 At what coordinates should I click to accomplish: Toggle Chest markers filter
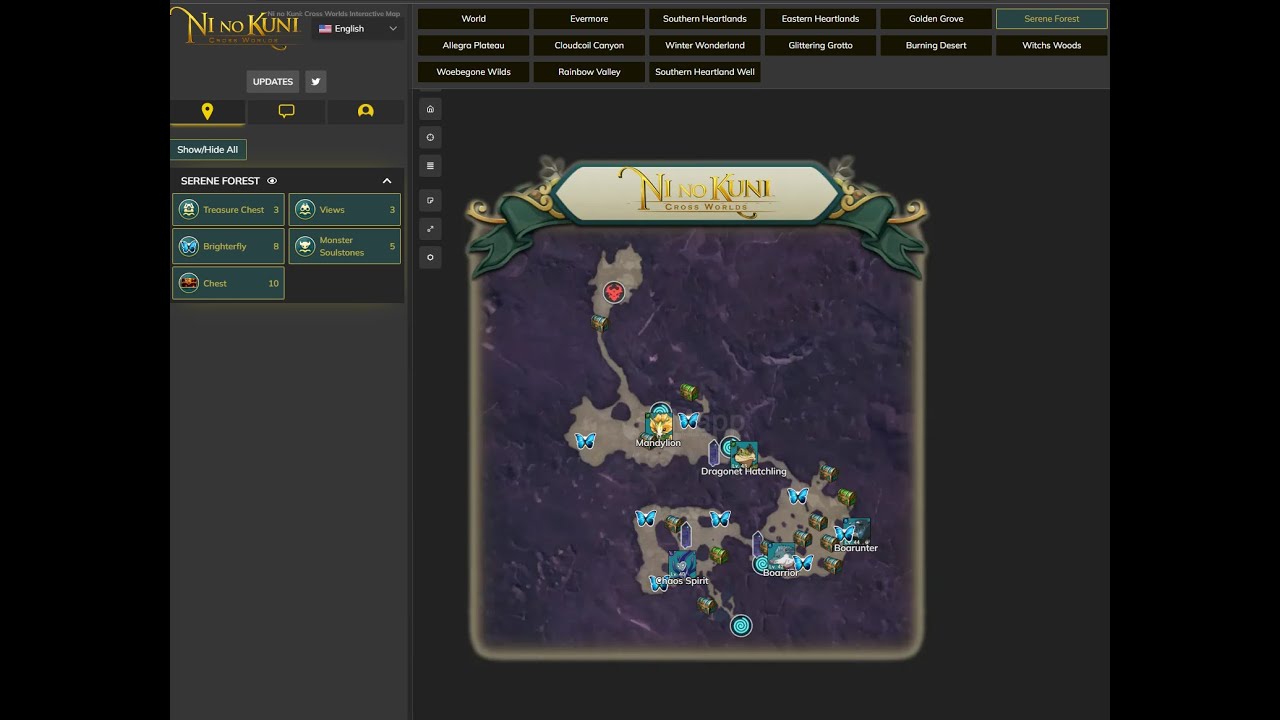pyautogui.click(x=228, y=283)
